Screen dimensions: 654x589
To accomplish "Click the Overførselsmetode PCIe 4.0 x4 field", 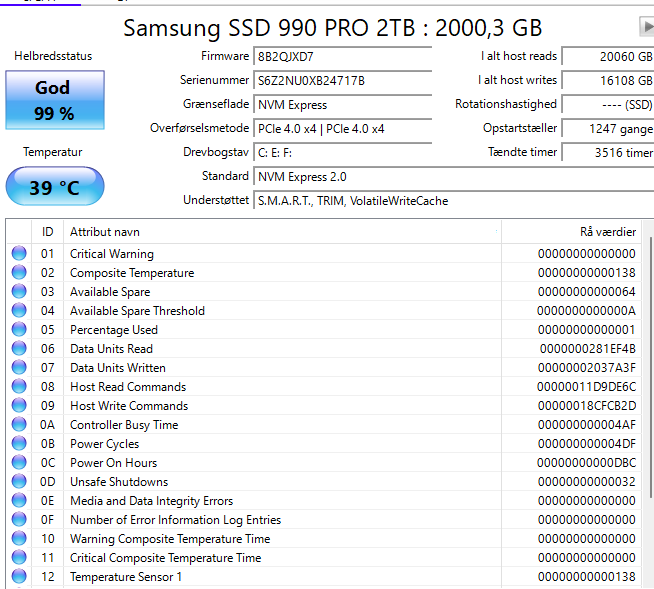I will [342, 129].
